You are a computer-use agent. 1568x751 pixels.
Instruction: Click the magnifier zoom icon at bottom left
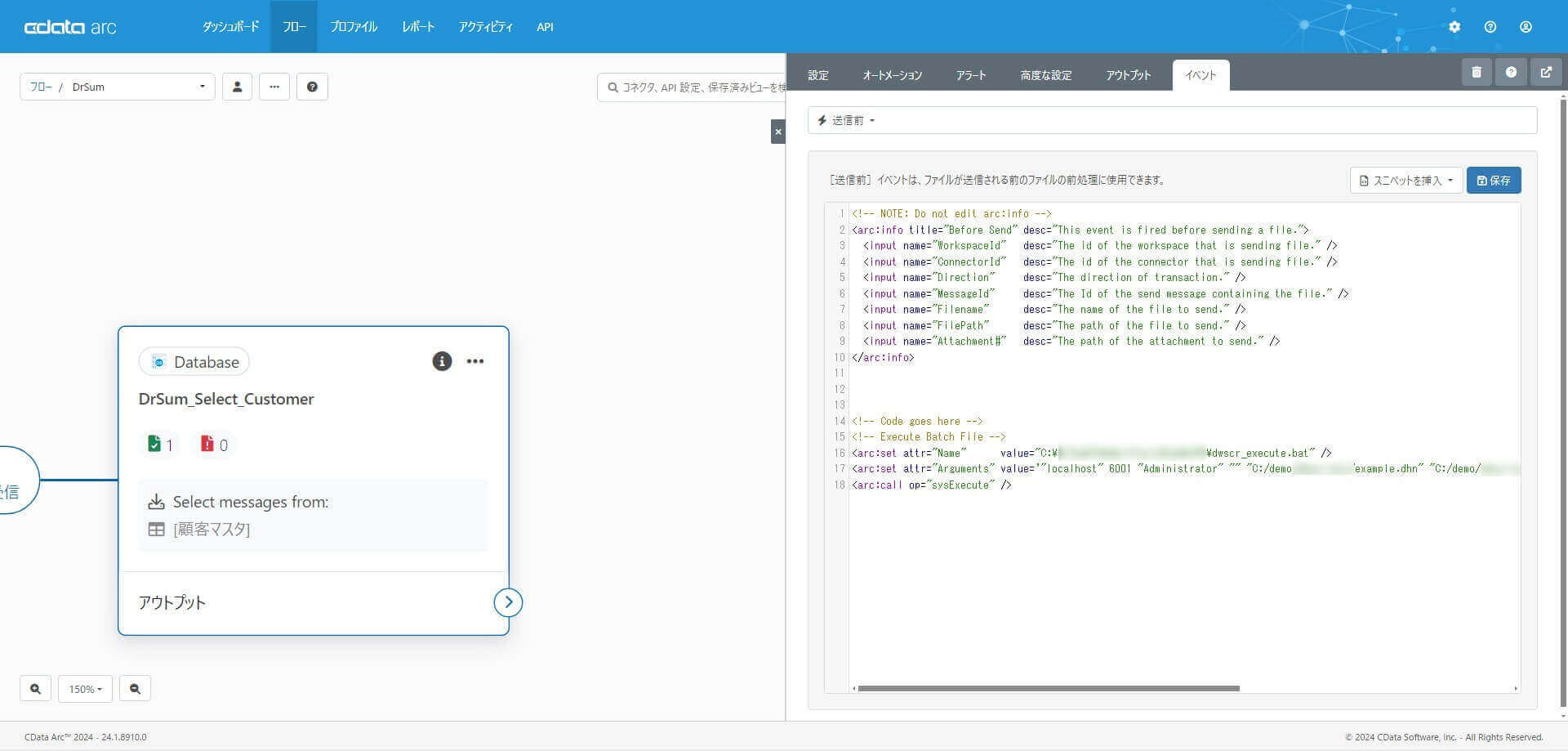(35, 689)
